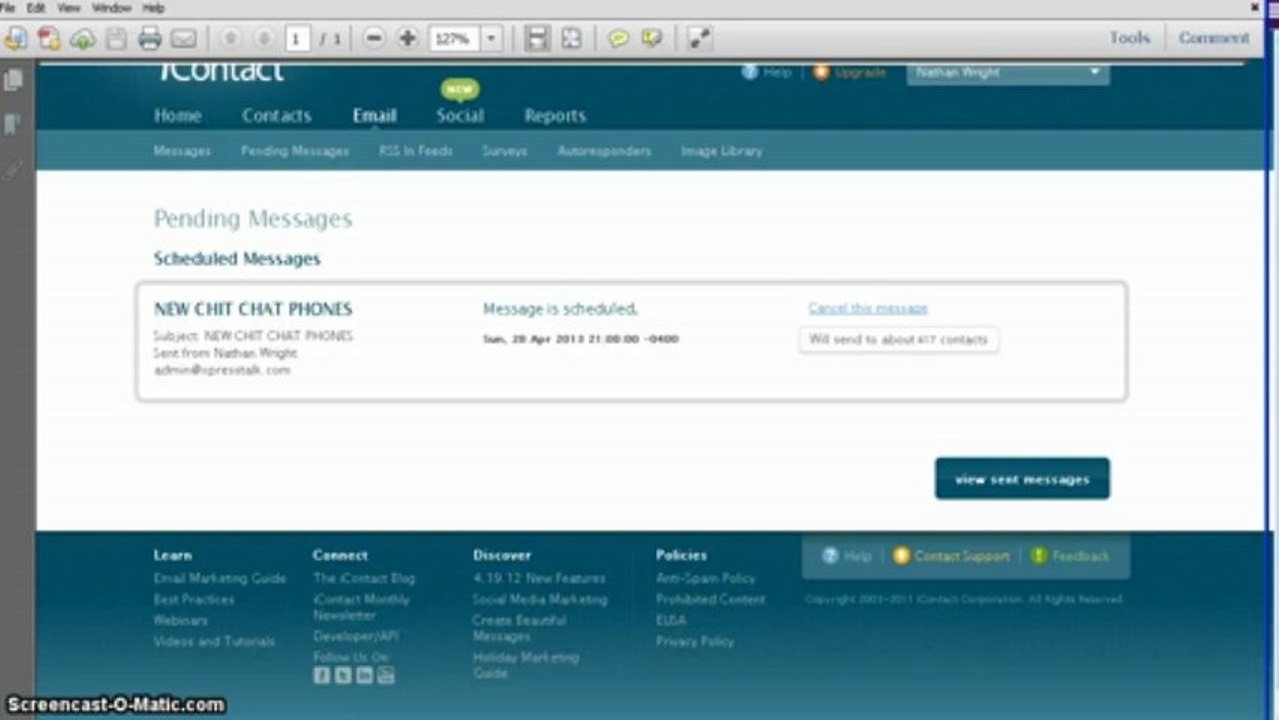Click the page number input field
The height and width of the screenshot is (720, 1279).
(297, 38)
